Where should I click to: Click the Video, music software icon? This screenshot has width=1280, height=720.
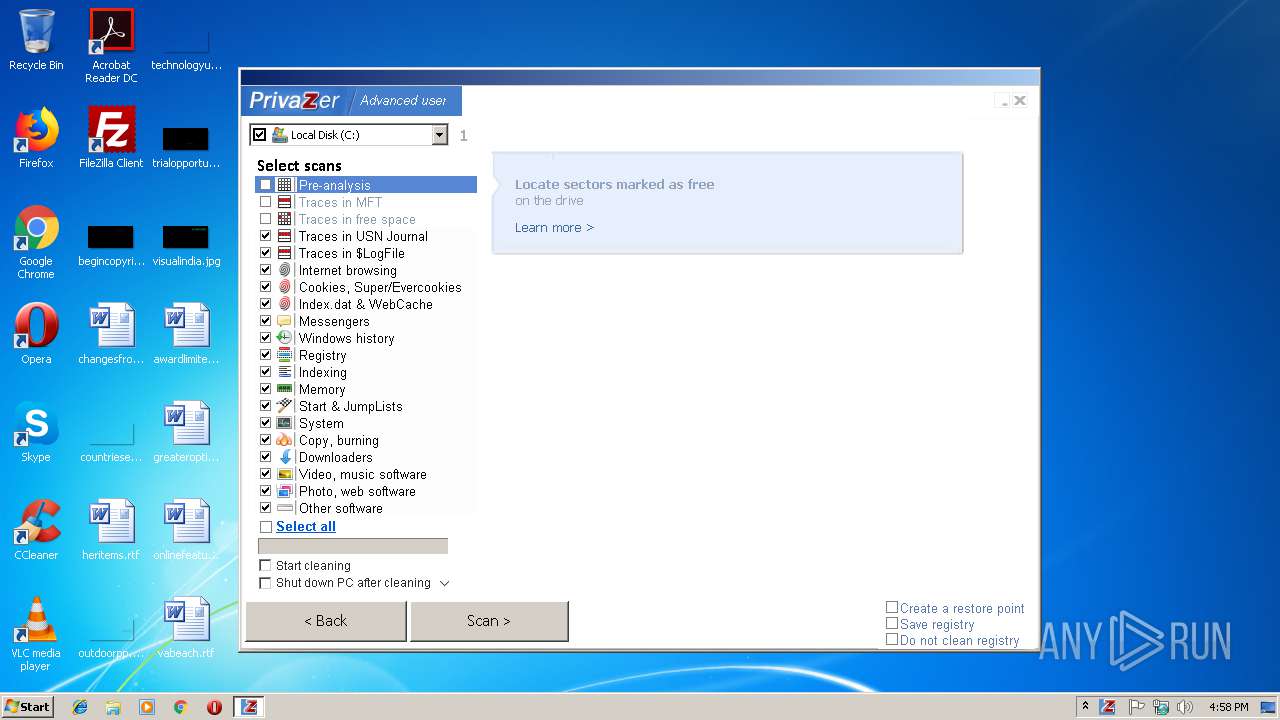tap(285, 474)
